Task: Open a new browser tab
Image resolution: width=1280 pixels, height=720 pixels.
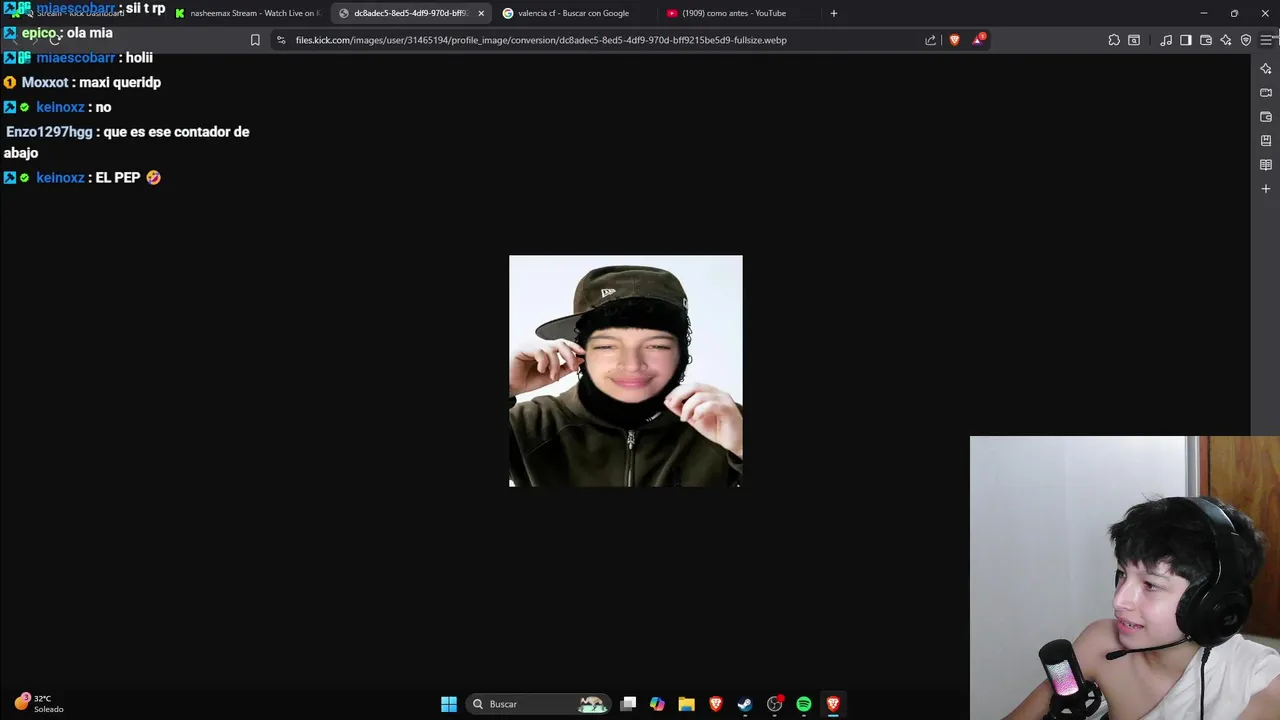Action: (833, 13)
